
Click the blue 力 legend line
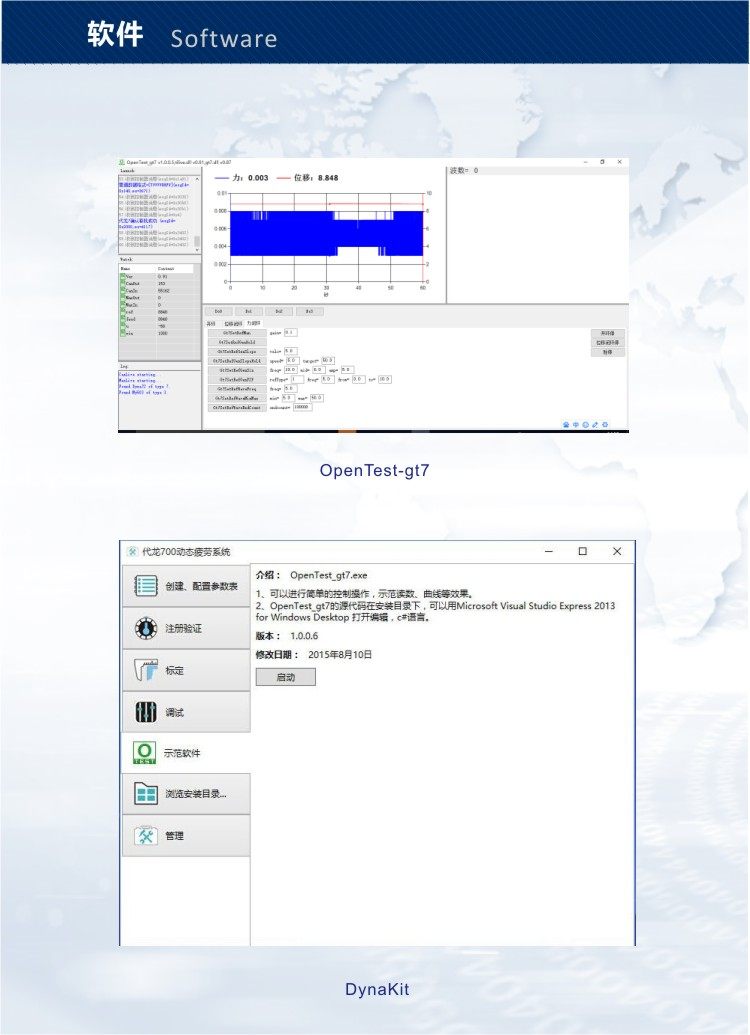(x=221, y=178)
